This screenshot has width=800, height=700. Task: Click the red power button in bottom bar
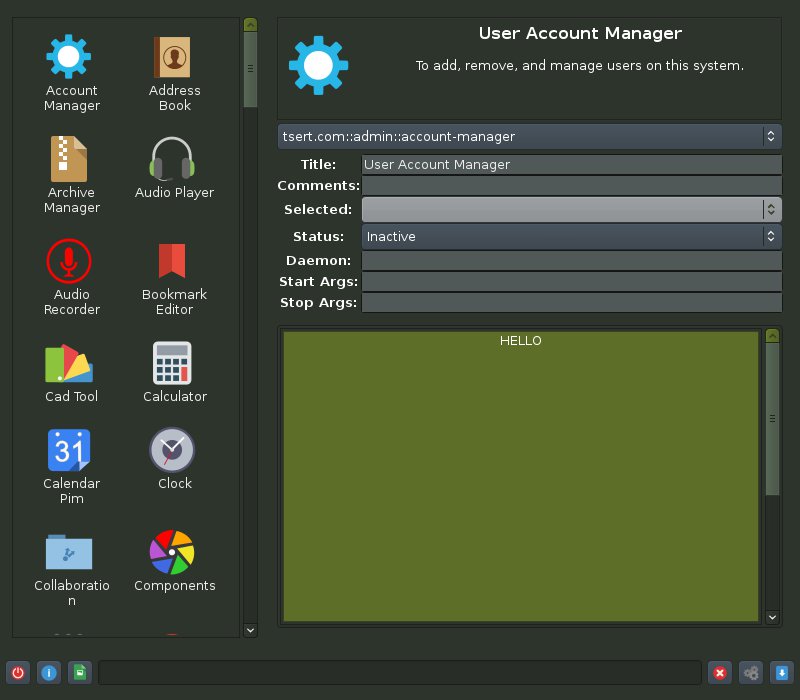click(18, 673)
